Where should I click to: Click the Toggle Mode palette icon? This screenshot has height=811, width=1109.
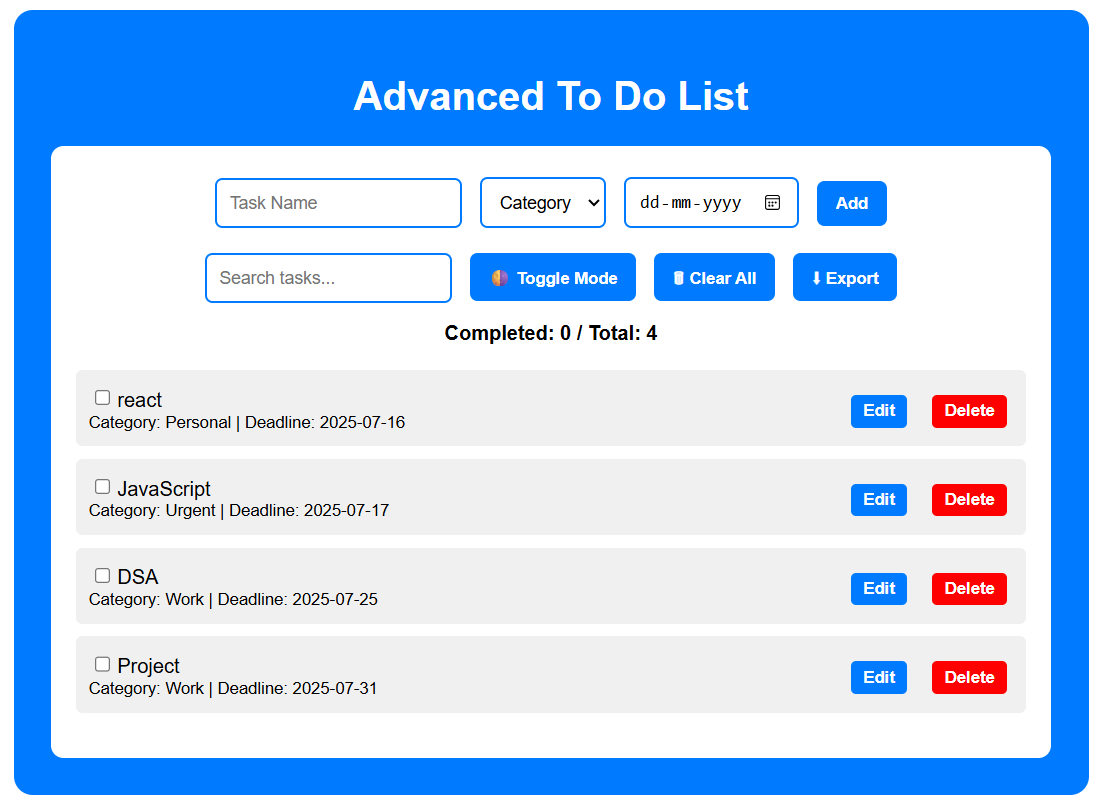click(500, 278)
